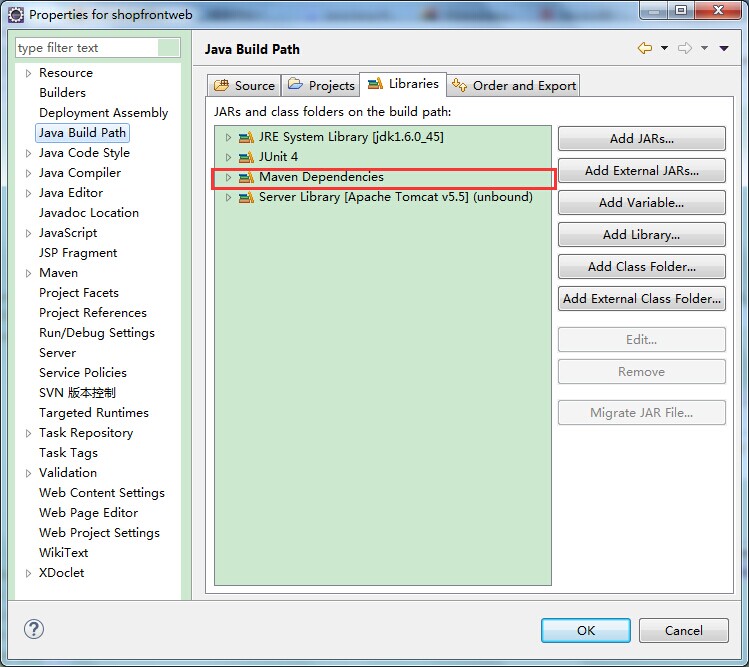Expand Java Editor category
Image resolution: width=749 pixels, height=667 pixels.
28,194
